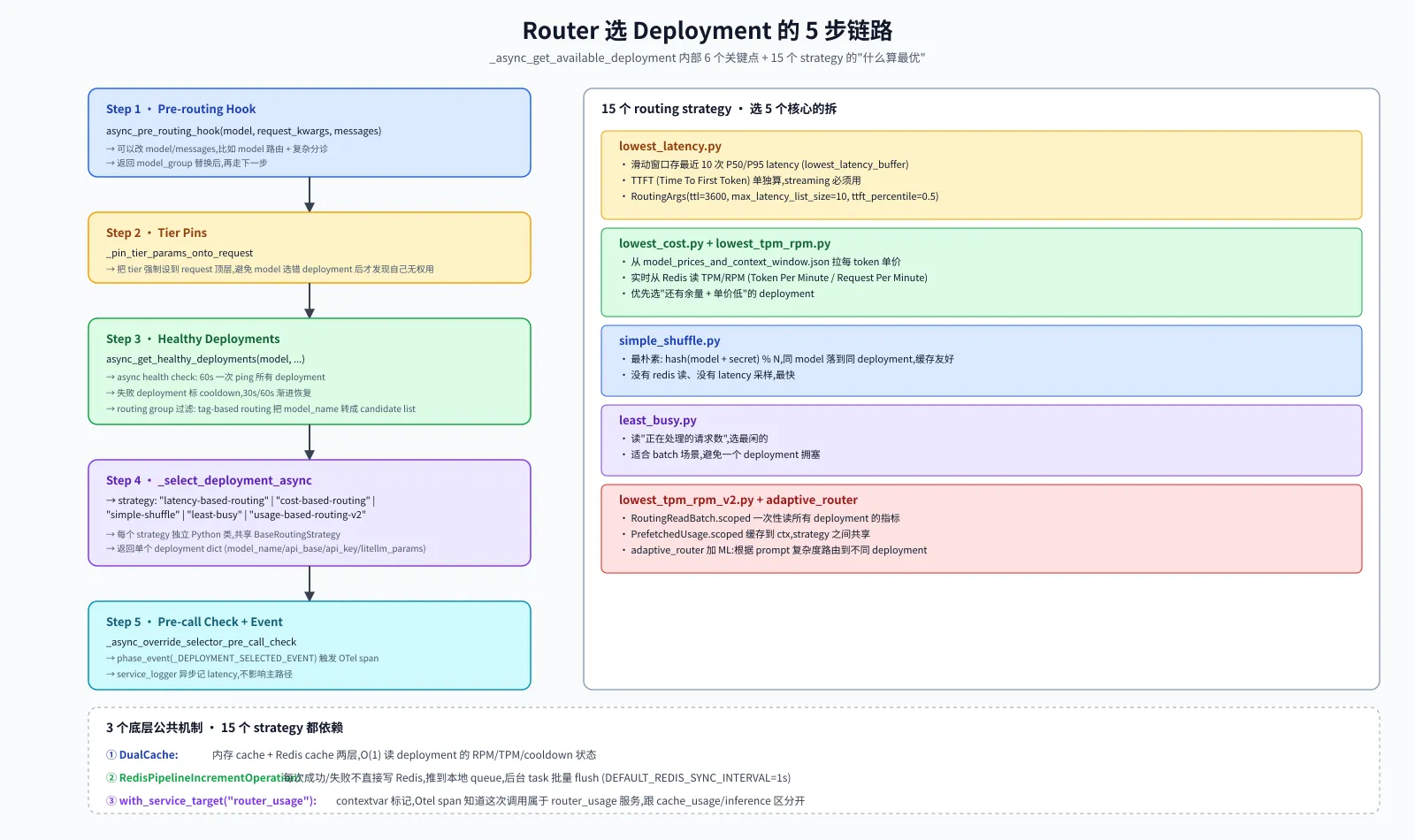Click the "routing group 过滤" line
The image size is (1415, 840).
pos(261,409)
